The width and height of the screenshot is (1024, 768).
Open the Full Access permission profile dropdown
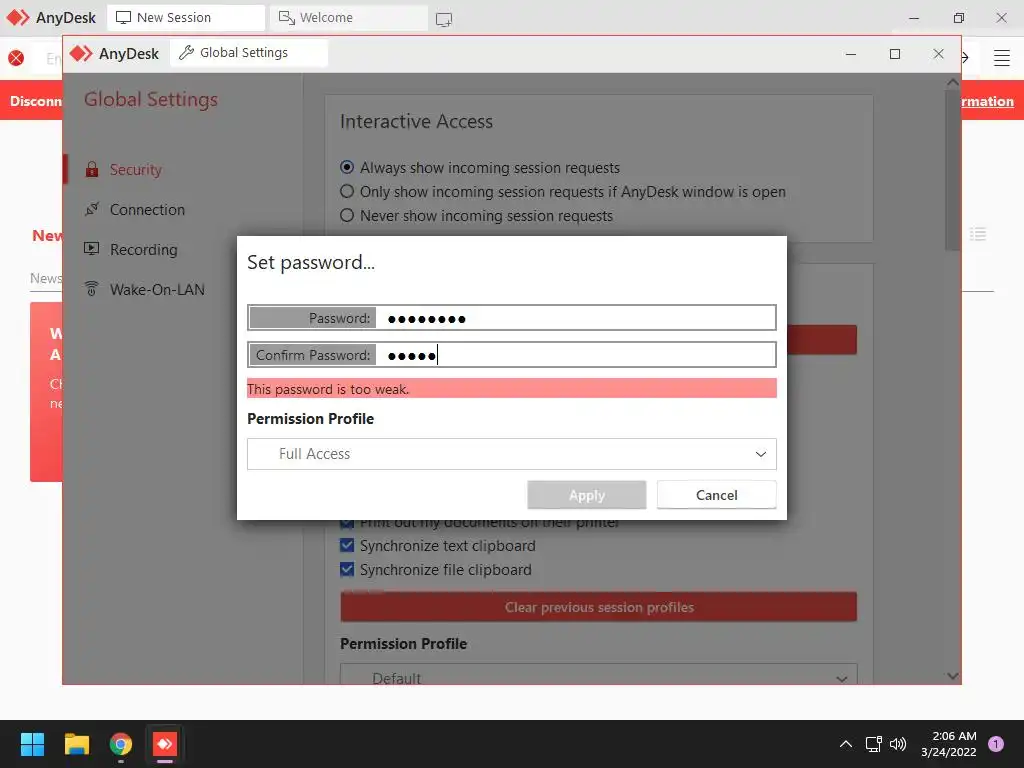pyautogui.click(x=511, y=454)
